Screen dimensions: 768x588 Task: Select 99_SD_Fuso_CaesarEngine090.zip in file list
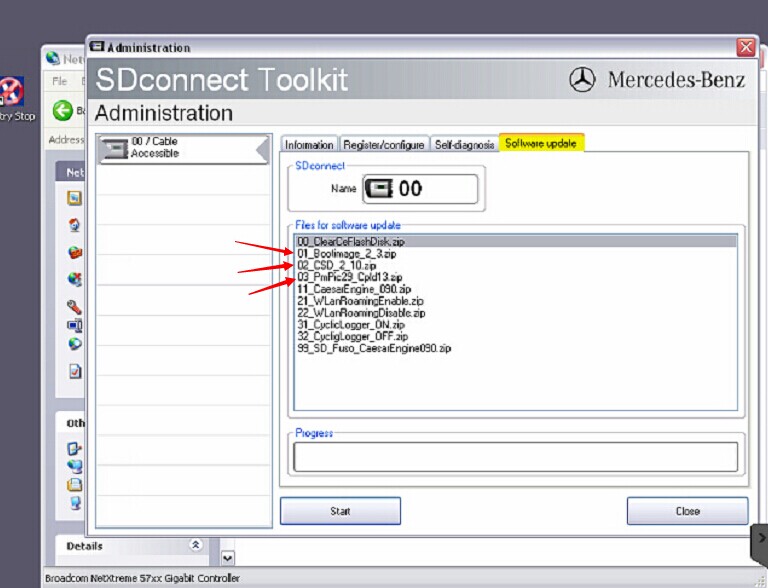[516, 348]
